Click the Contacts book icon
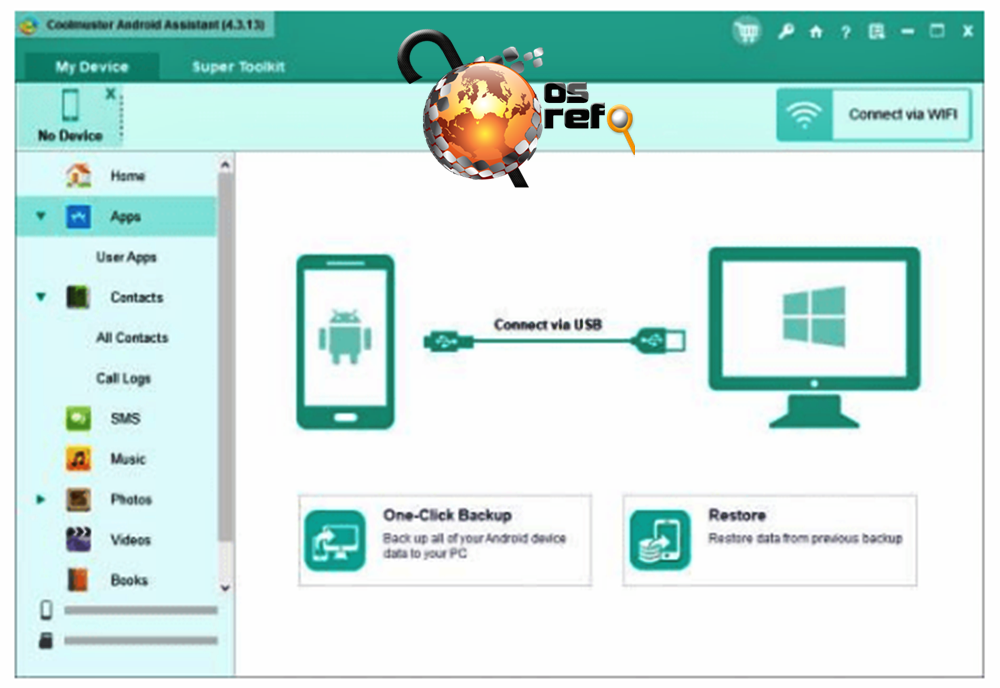The image size is (1000, 688). [78, 297]
